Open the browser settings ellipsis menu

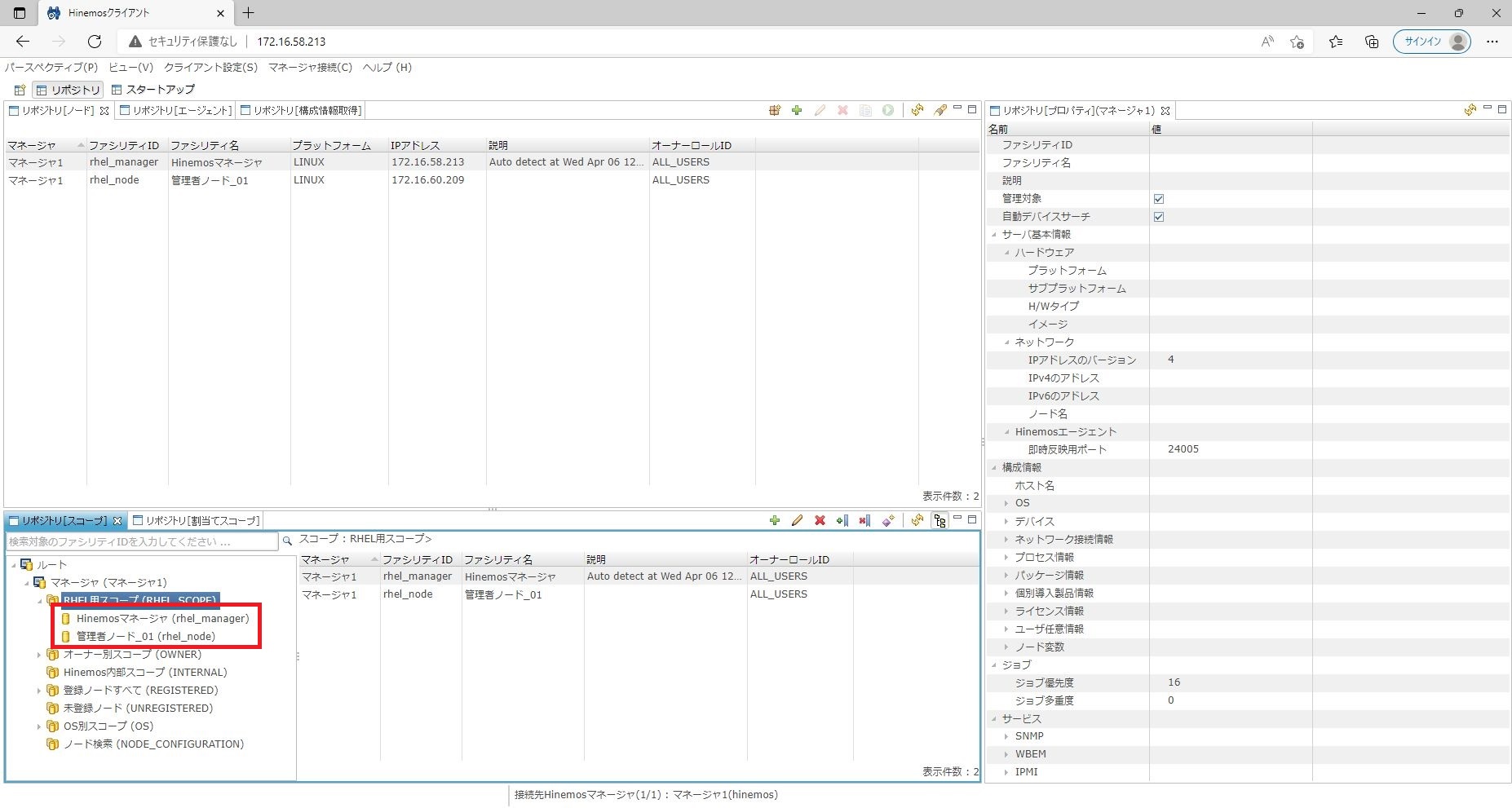tap(1492, 42)
